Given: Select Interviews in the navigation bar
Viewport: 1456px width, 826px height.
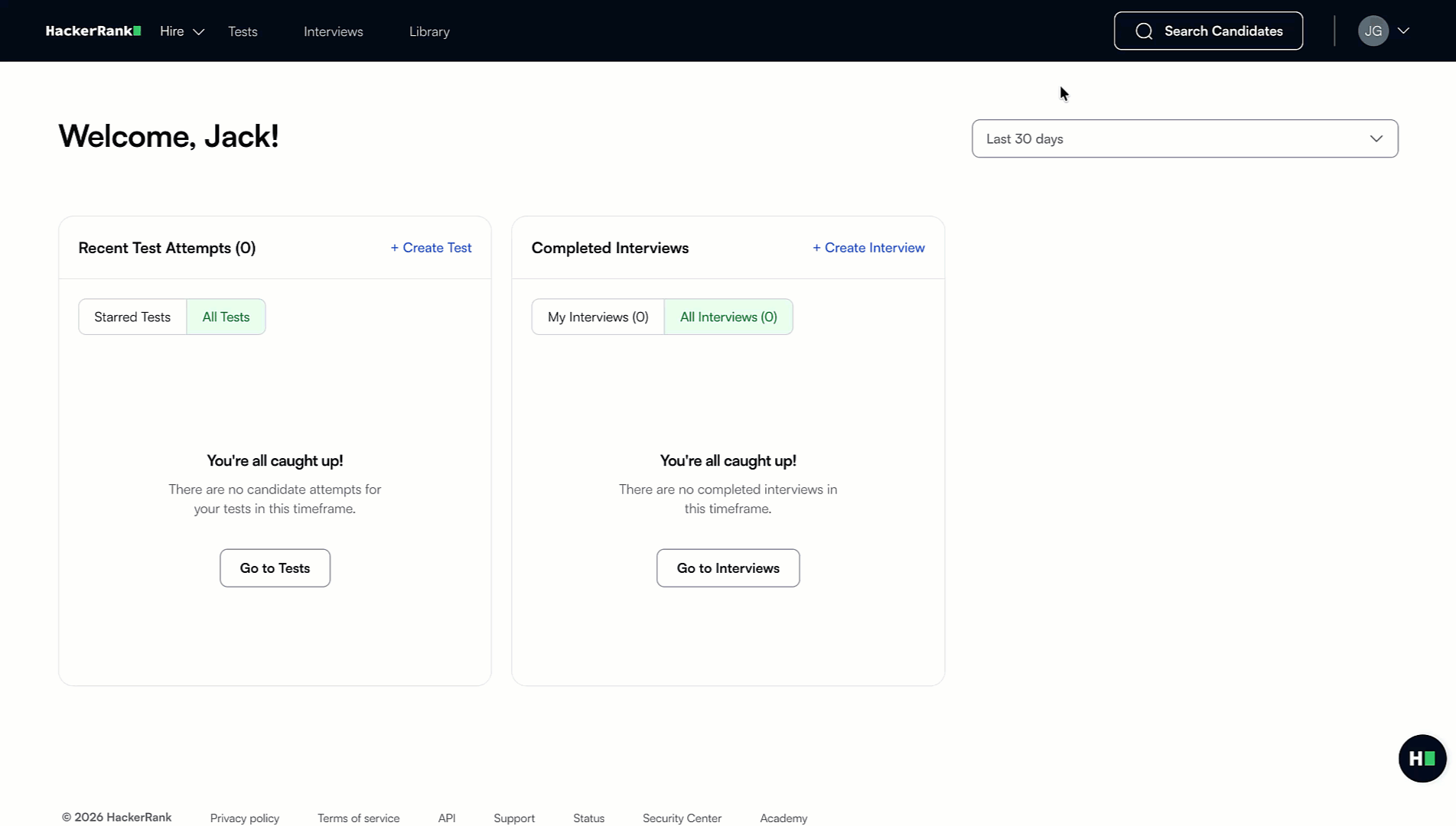Looking at the screenshot, I should point(333,31).
